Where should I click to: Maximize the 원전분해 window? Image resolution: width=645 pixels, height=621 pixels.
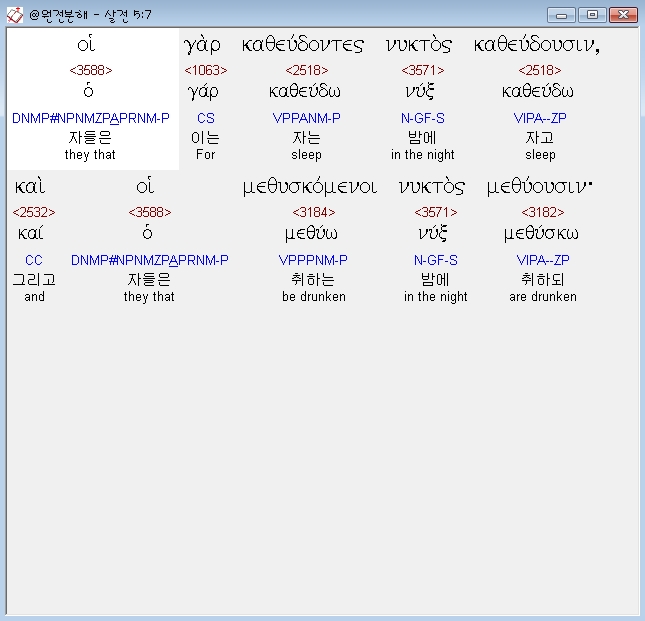pos(592,15)
